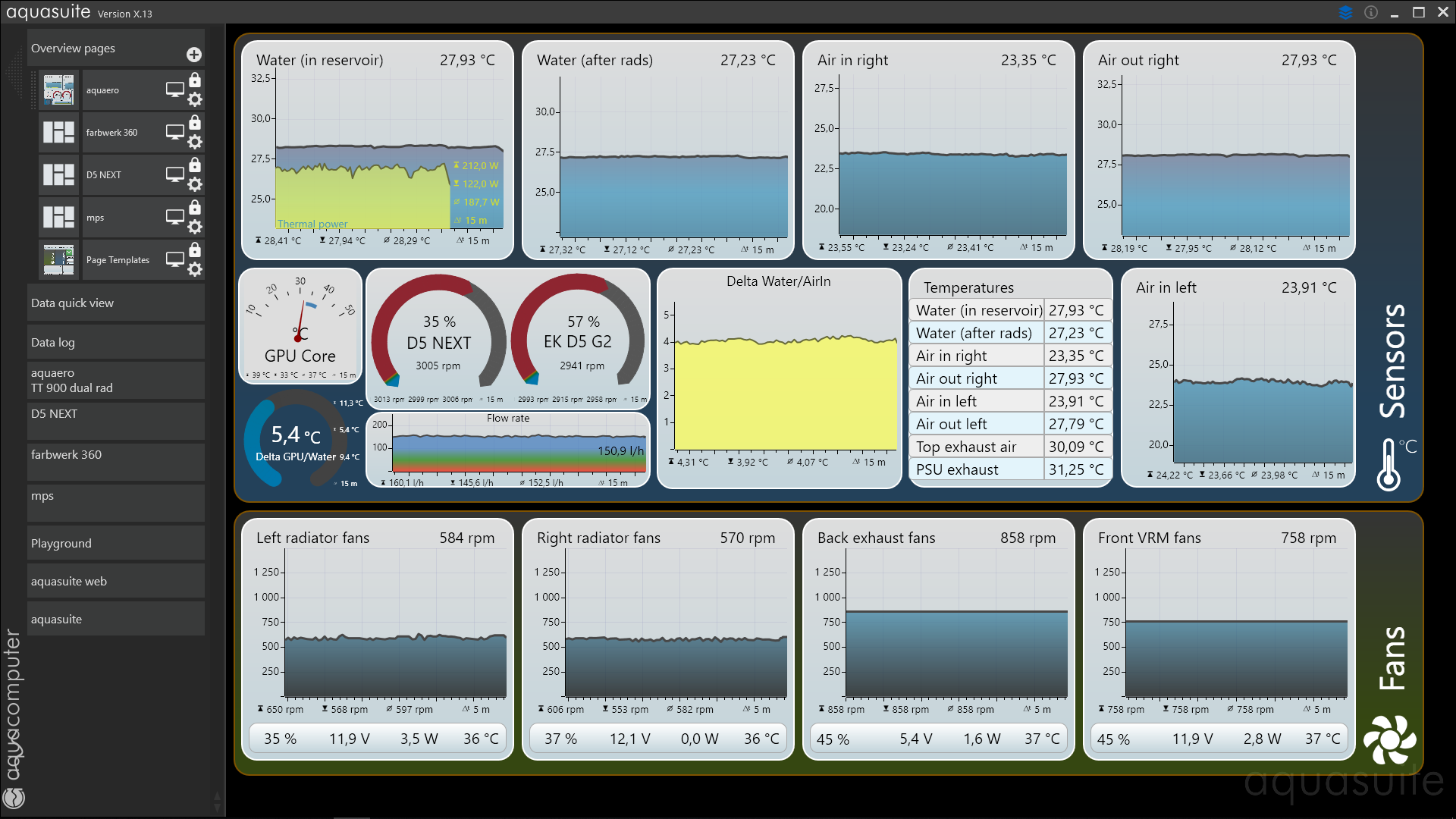This screenshot has height=819, width=1456.
Task: Open settings gear for aquaero page
Action: pos(195,99)
